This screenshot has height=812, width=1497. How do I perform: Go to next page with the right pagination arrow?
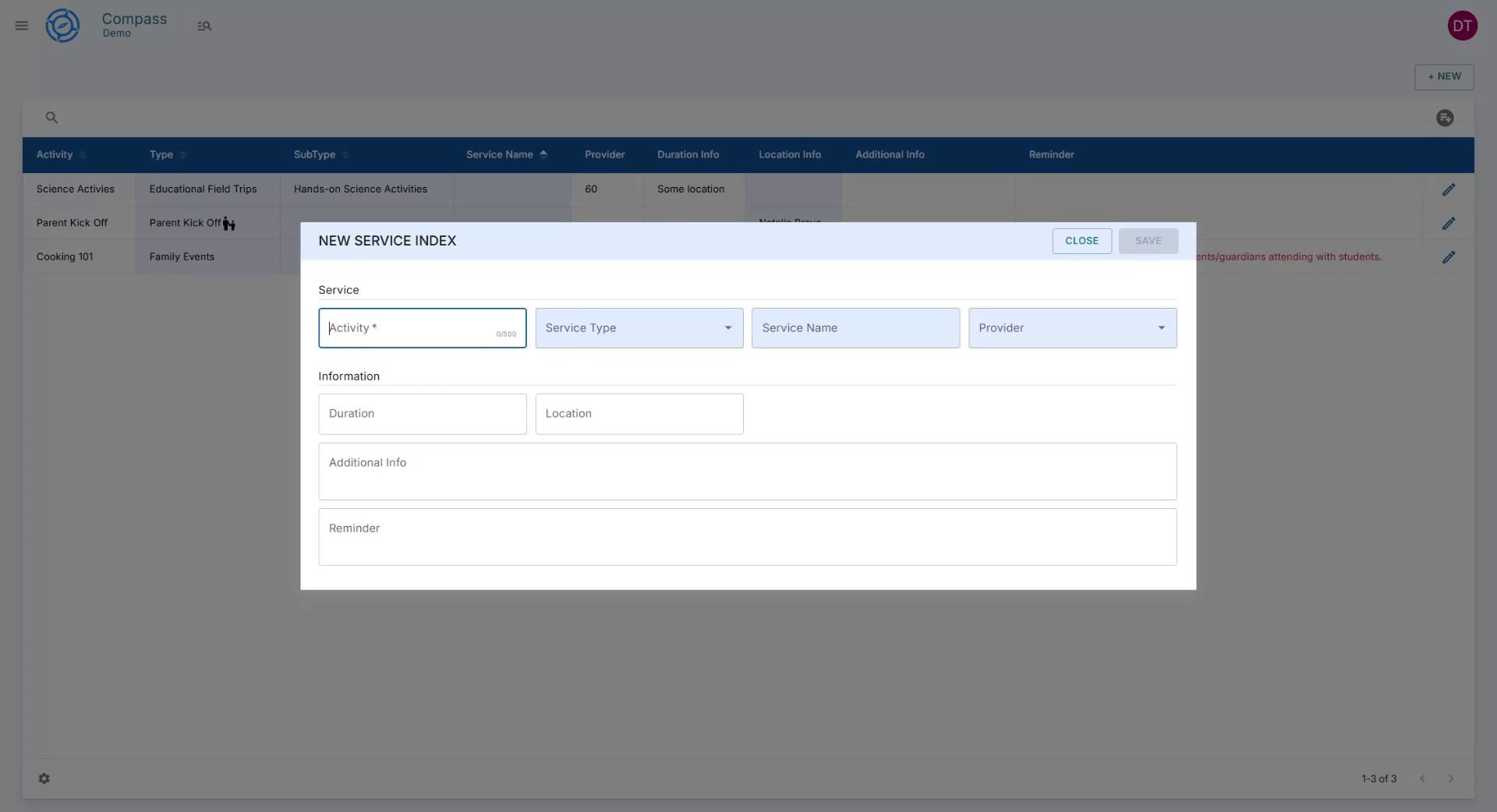point(1451,778)
